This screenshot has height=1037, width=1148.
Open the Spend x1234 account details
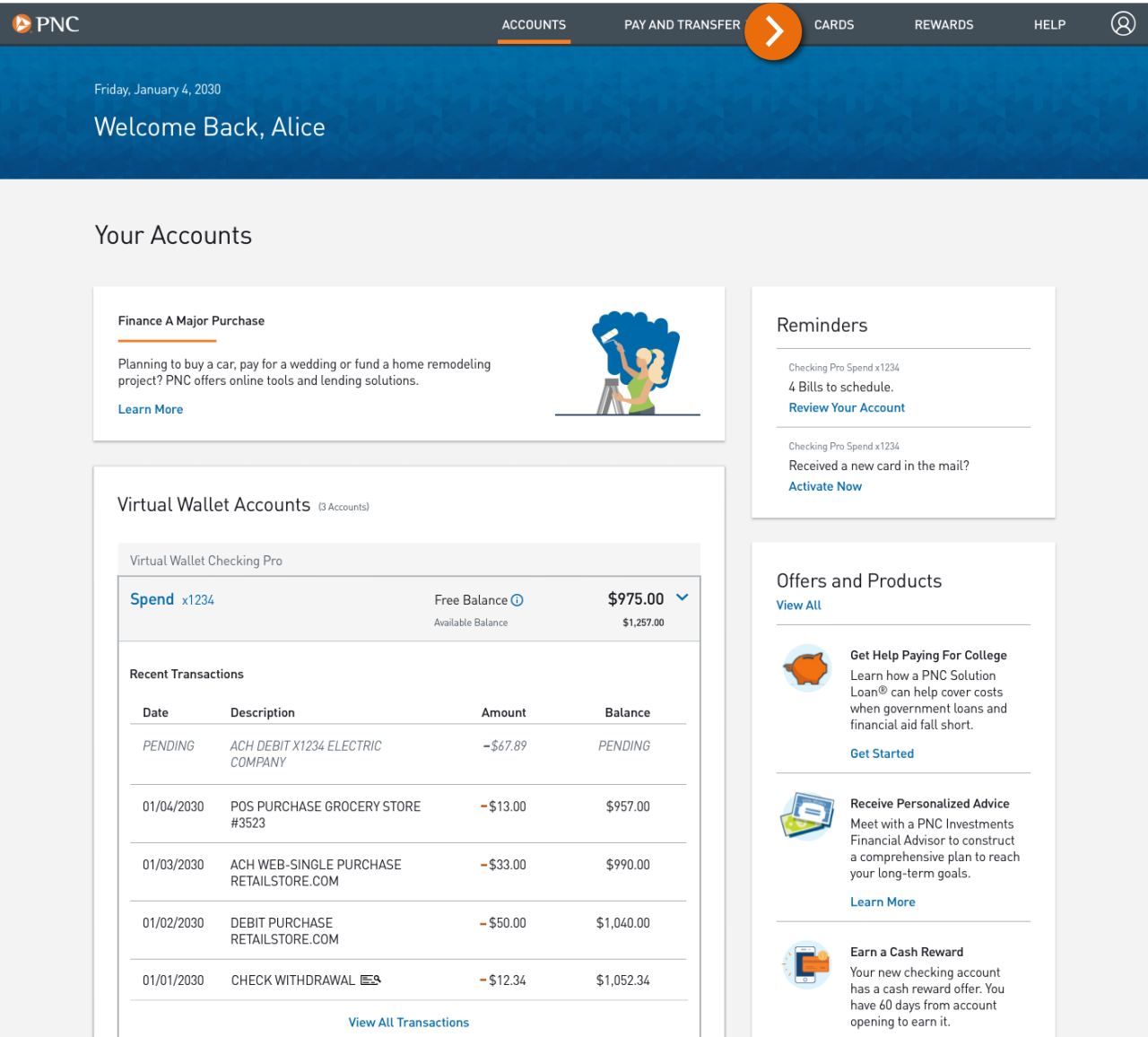(x=171, y=598)
